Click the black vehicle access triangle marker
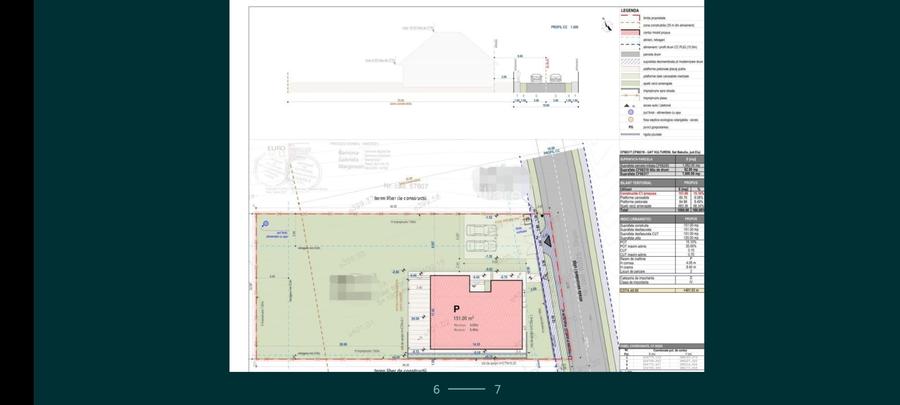Image resolution: width=900 pixels, height=405 pixels. 546,243
